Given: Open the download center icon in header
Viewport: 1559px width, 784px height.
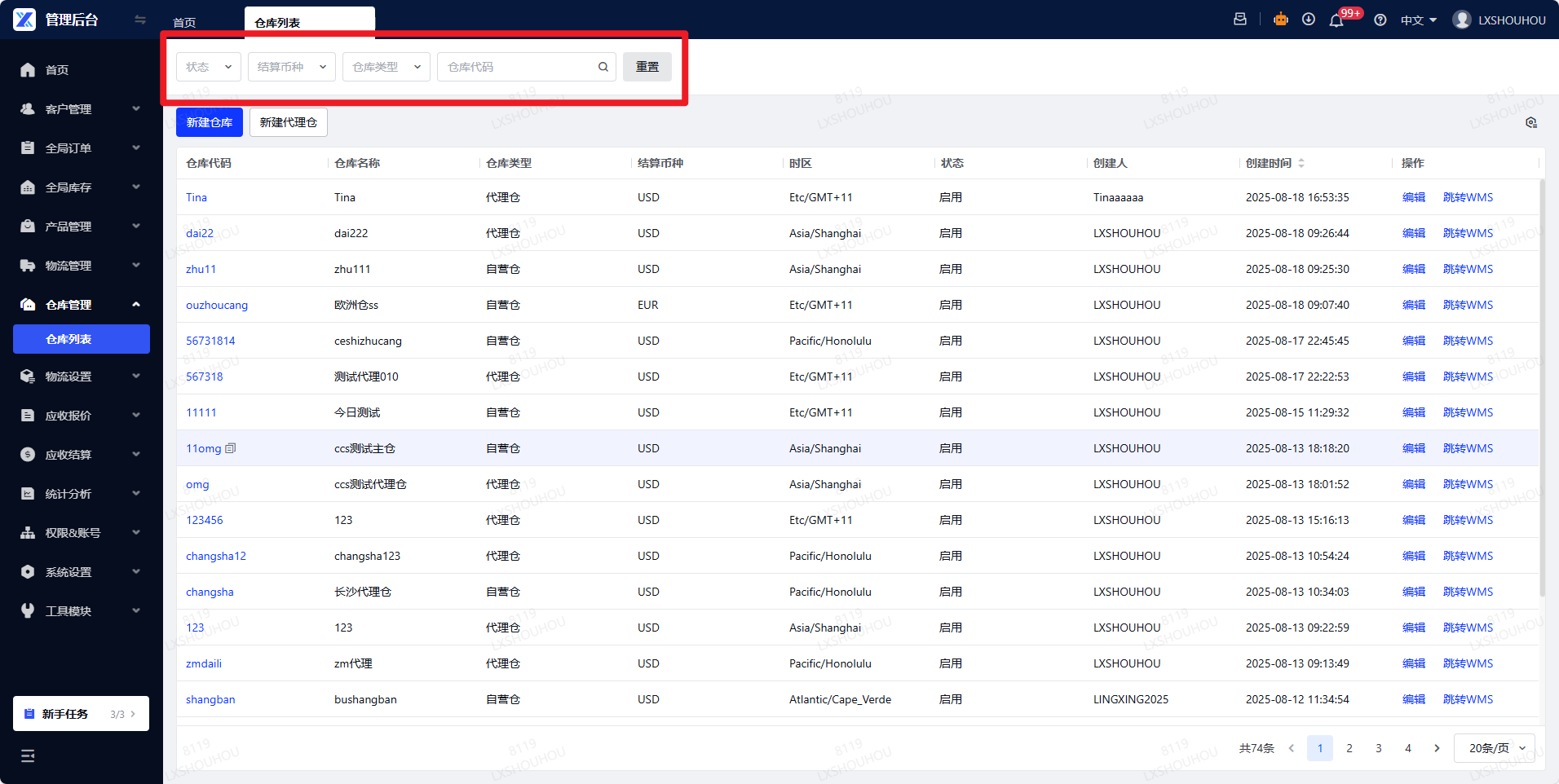Looking at the screenshot, I should coord(1309,20).
